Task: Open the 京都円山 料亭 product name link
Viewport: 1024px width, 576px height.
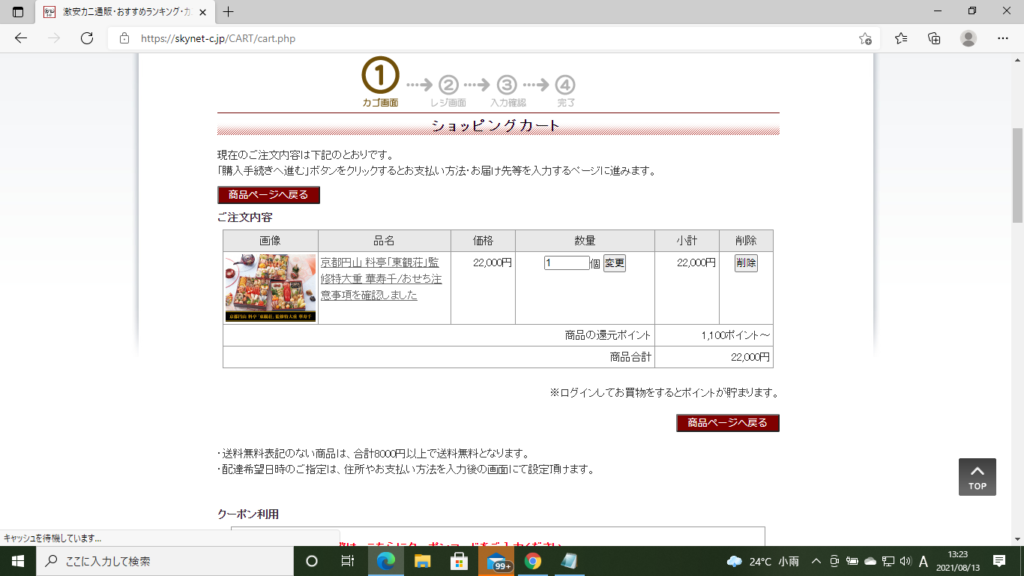Action: pos(381,279)
